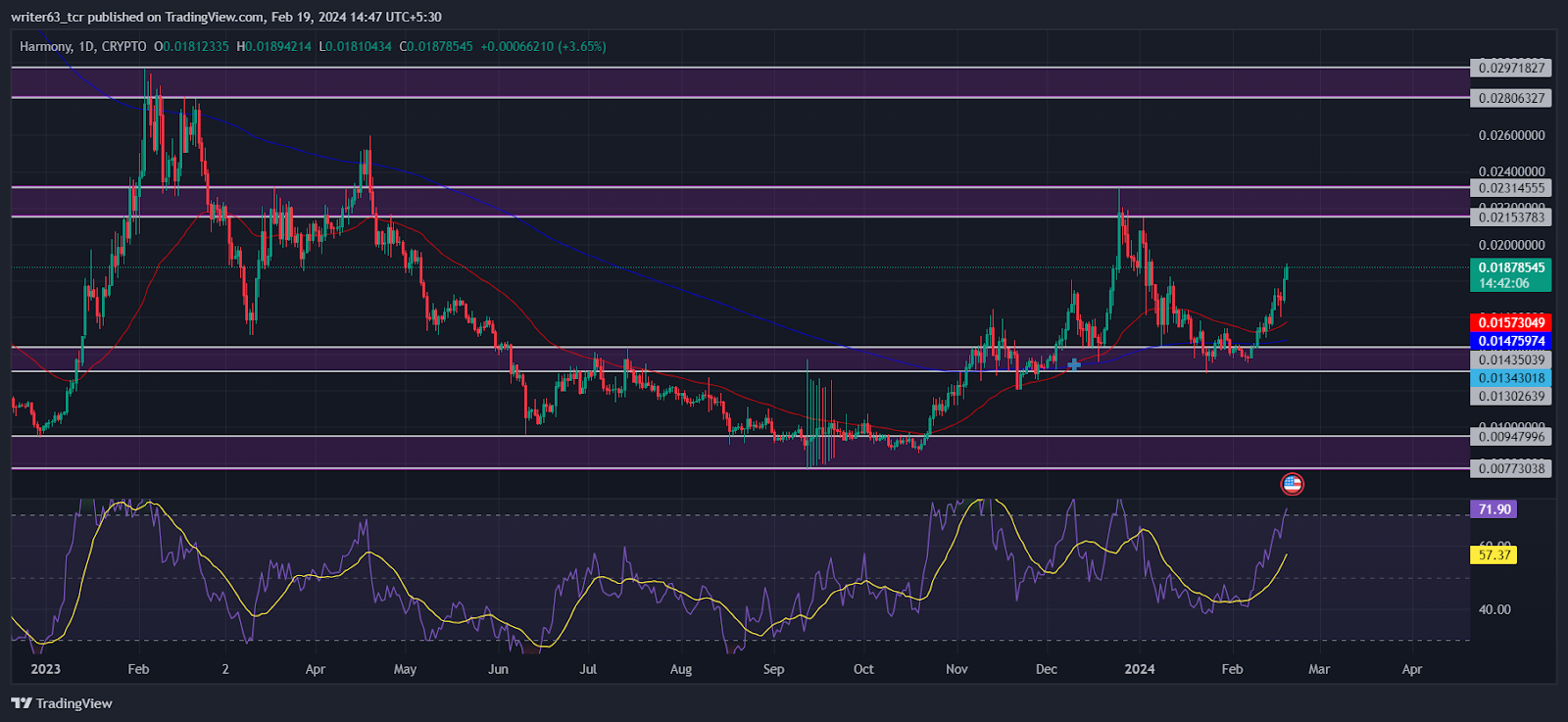1568x722 pixels.
Task: Select the high value 0.01894214
Action: click(x=278, y=46)
